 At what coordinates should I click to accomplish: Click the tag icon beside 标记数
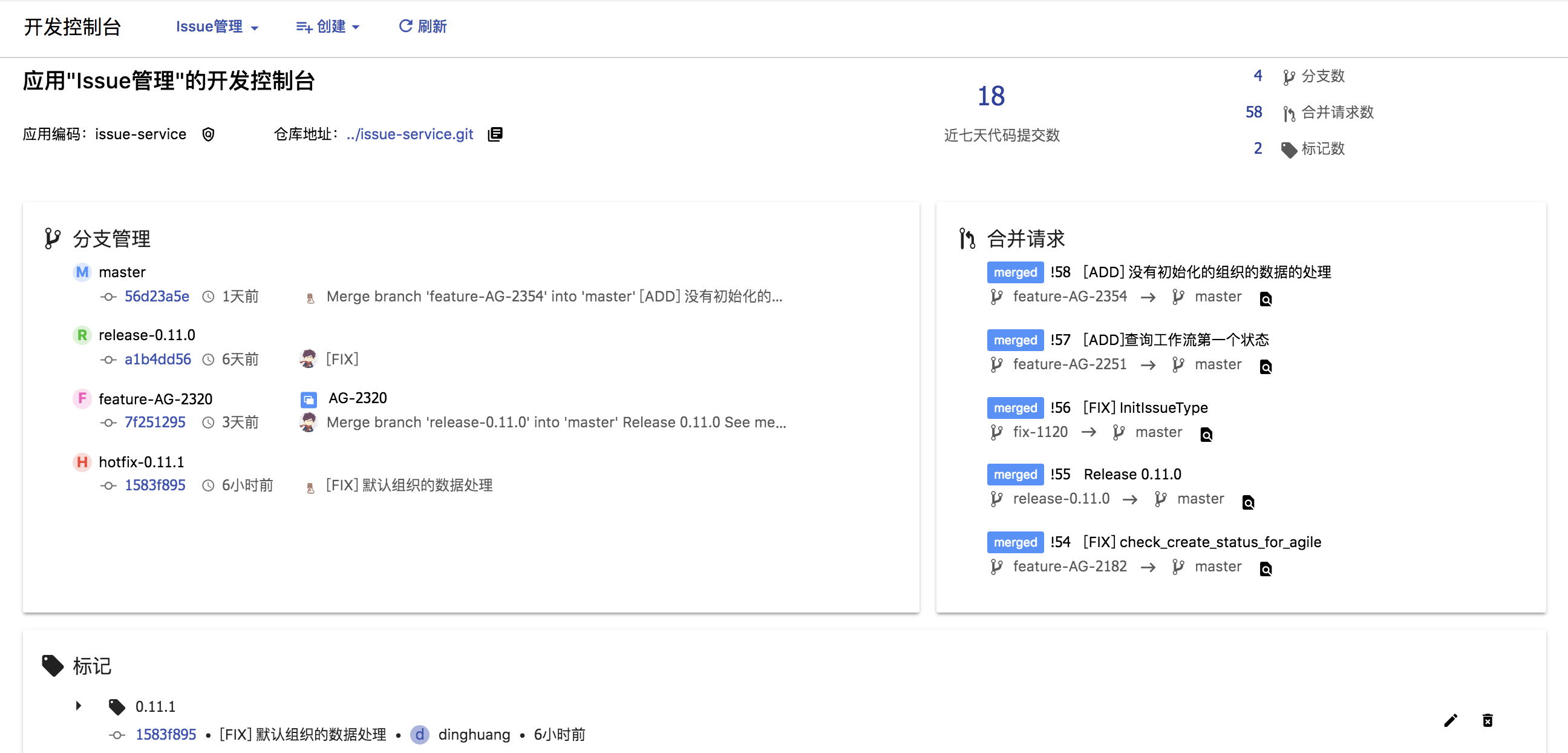click(x=1289, y=150)
